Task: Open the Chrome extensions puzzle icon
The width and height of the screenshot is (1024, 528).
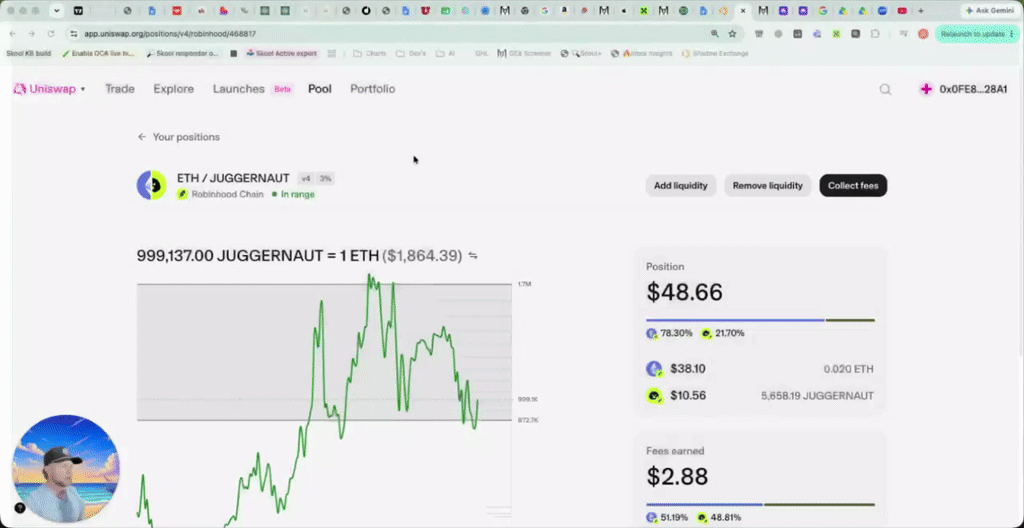Action: [875, 33]
